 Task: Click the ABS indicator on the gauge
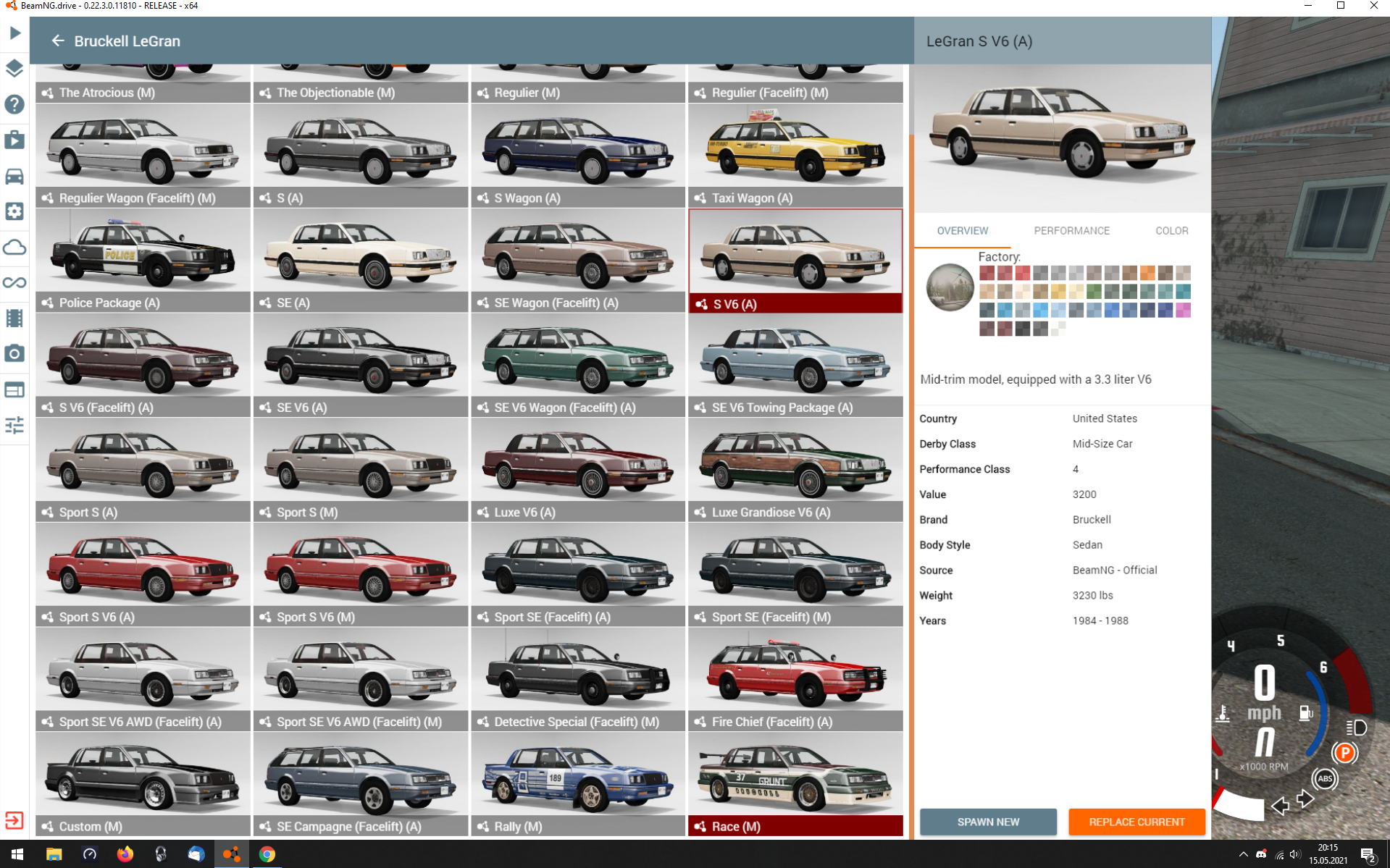point(1325,779)
